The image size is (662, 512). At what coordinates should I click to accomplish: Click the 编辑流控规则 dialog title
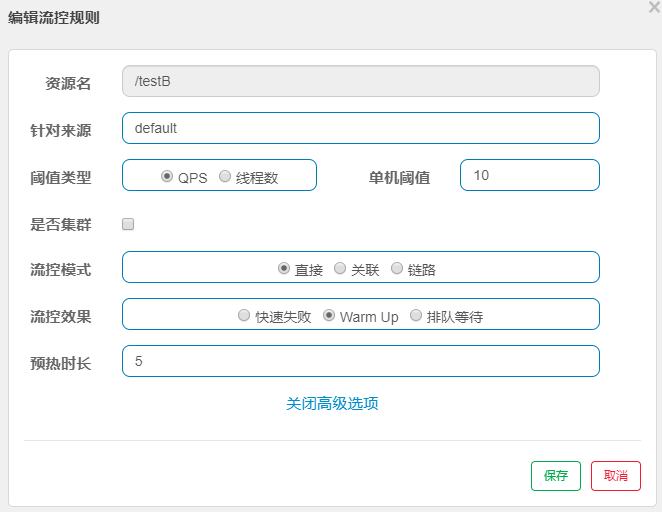(54, 18)
